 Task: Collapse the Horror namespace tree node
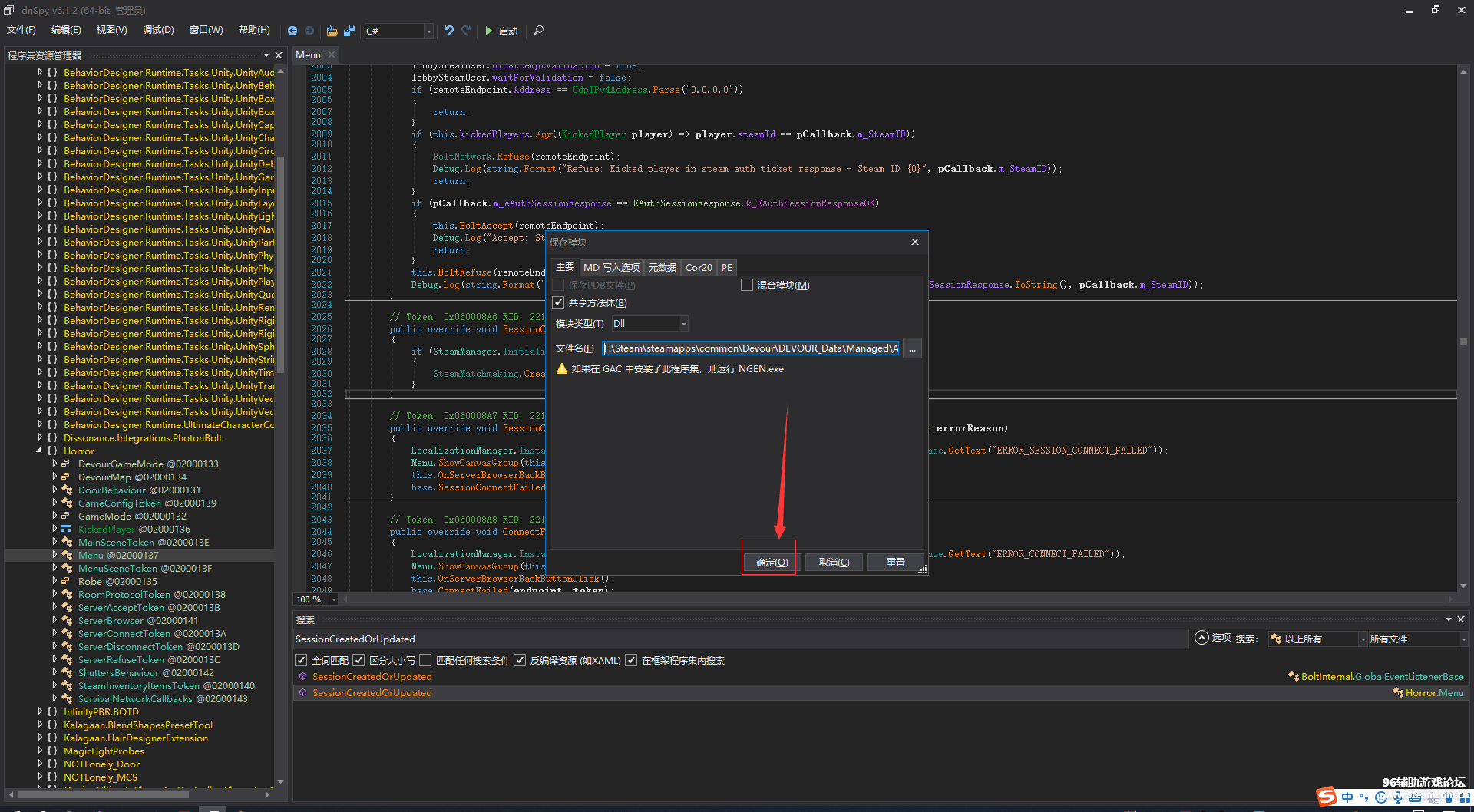click(x=39, y=451)
